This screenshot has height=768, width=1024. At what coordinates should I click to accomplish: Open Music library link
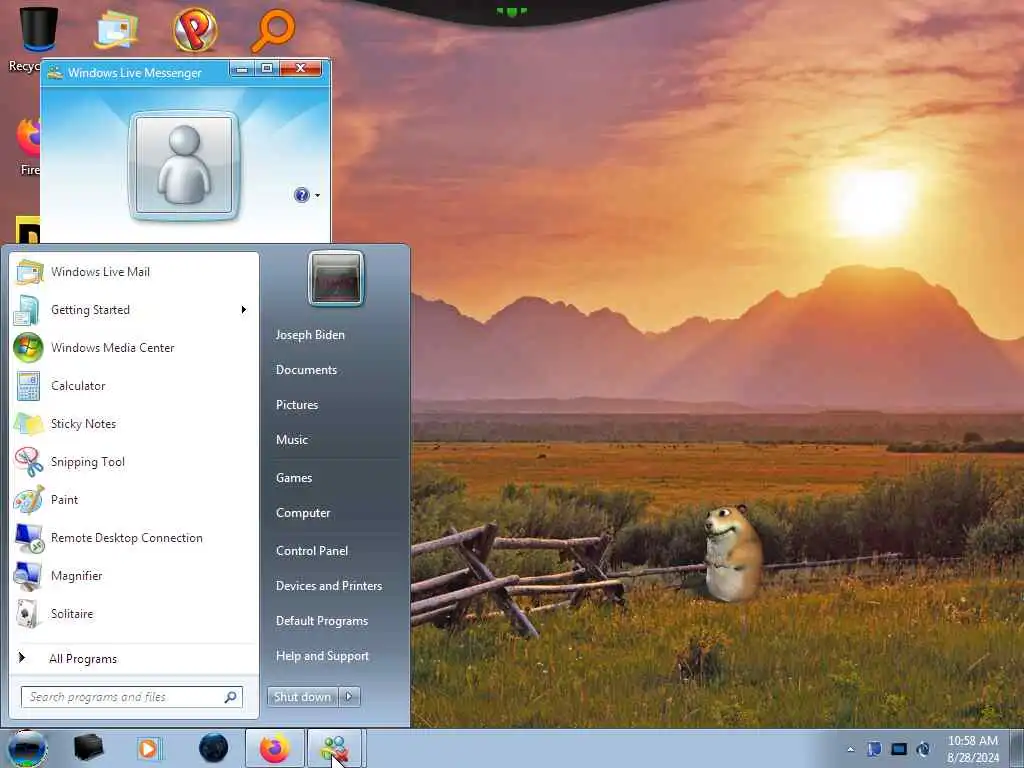(x=292, y=440)
